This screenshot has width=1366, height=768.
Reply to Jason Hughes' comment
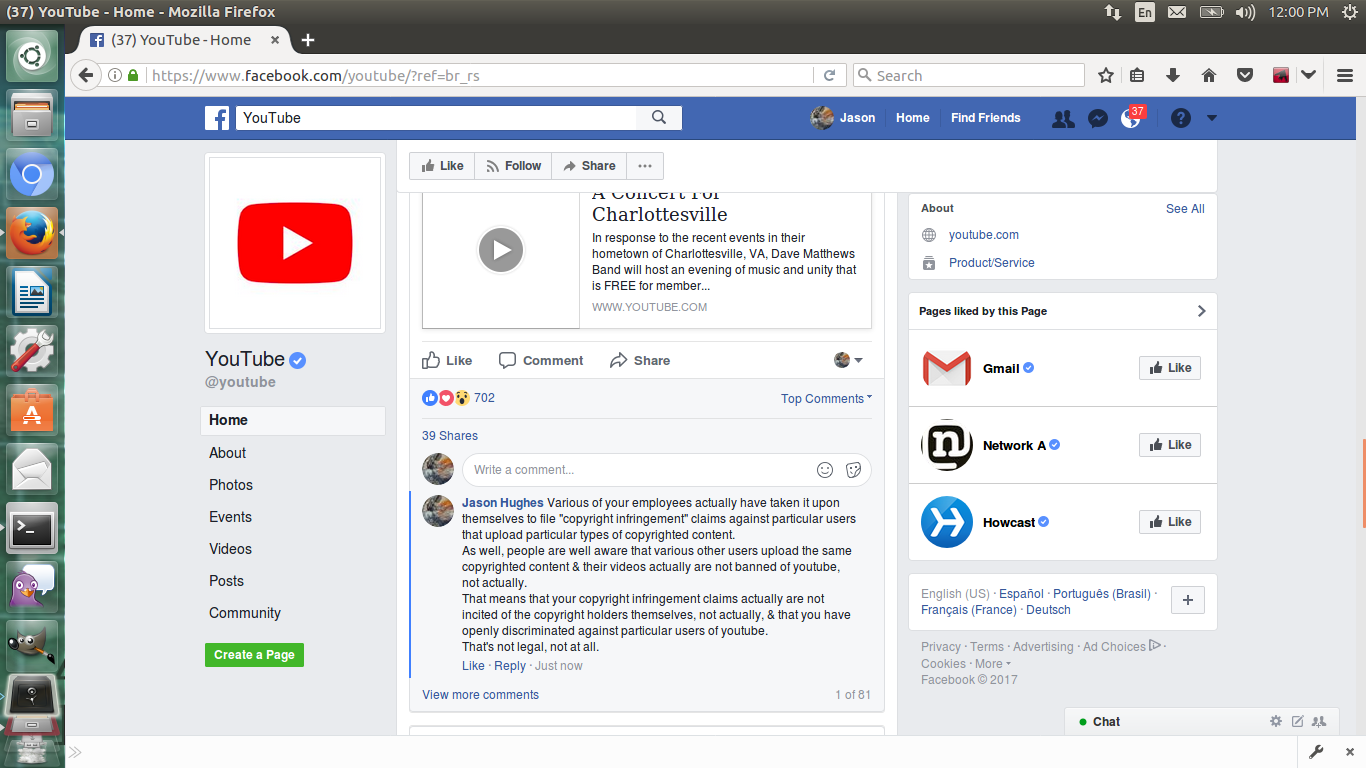pyautogui.click(x=510, y=666)
